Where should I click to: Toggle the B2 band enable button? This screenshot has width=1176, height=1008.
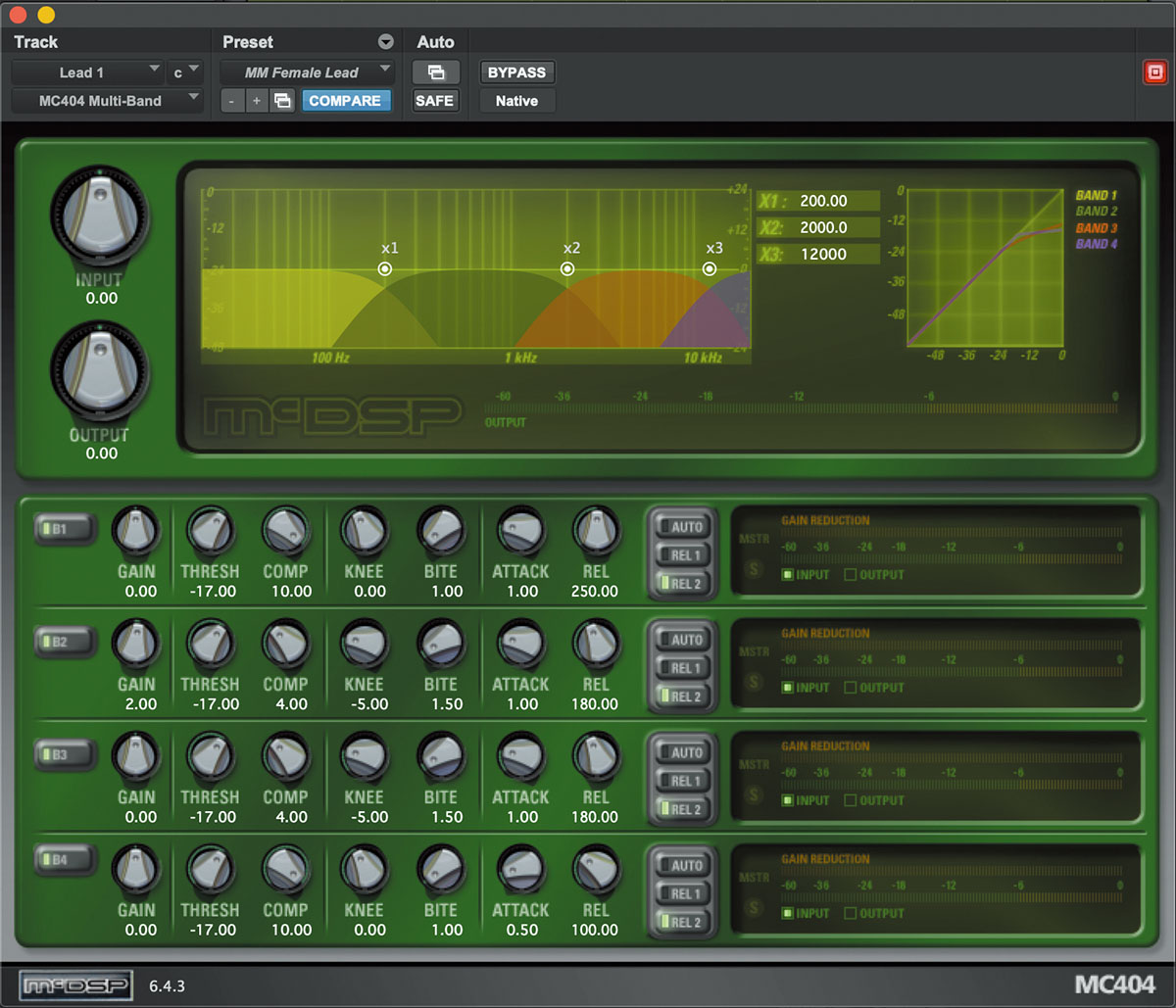pyautogui.click(x=65, y=642)
